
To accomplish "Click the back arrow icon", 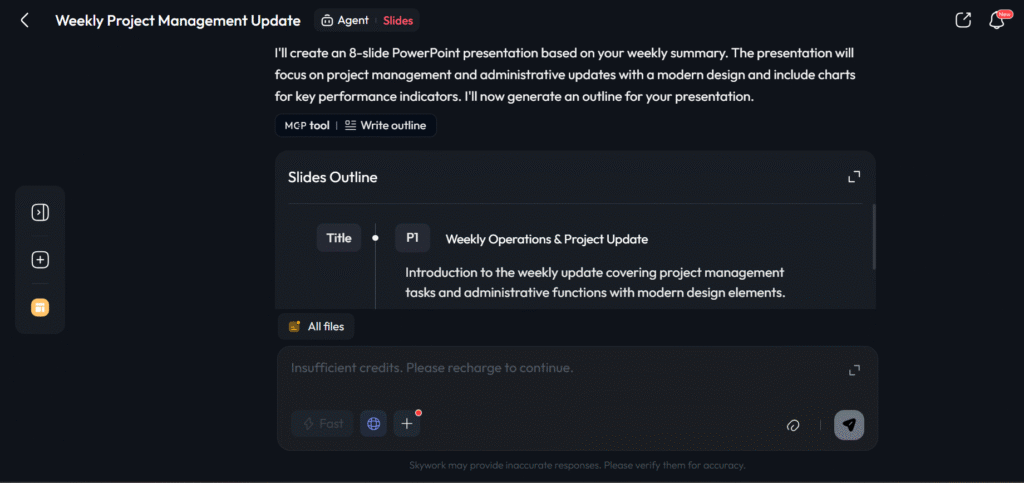I will 25,20.
